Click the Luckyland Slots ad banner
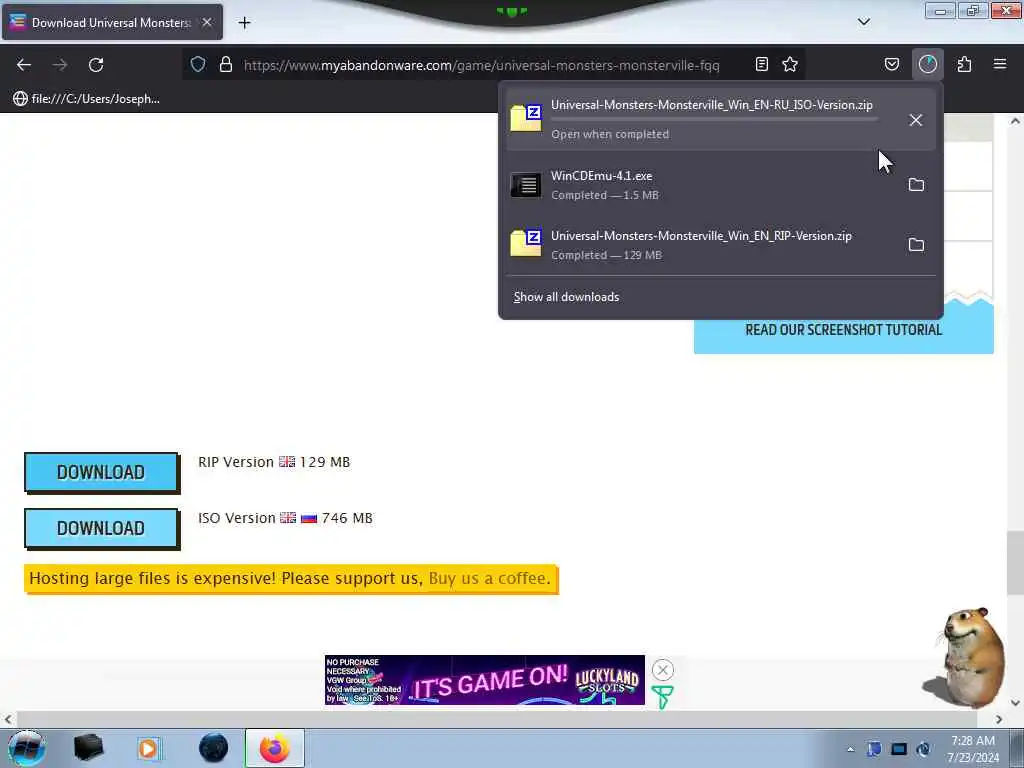The image size is (1024, 768). [x=484, y=680]
